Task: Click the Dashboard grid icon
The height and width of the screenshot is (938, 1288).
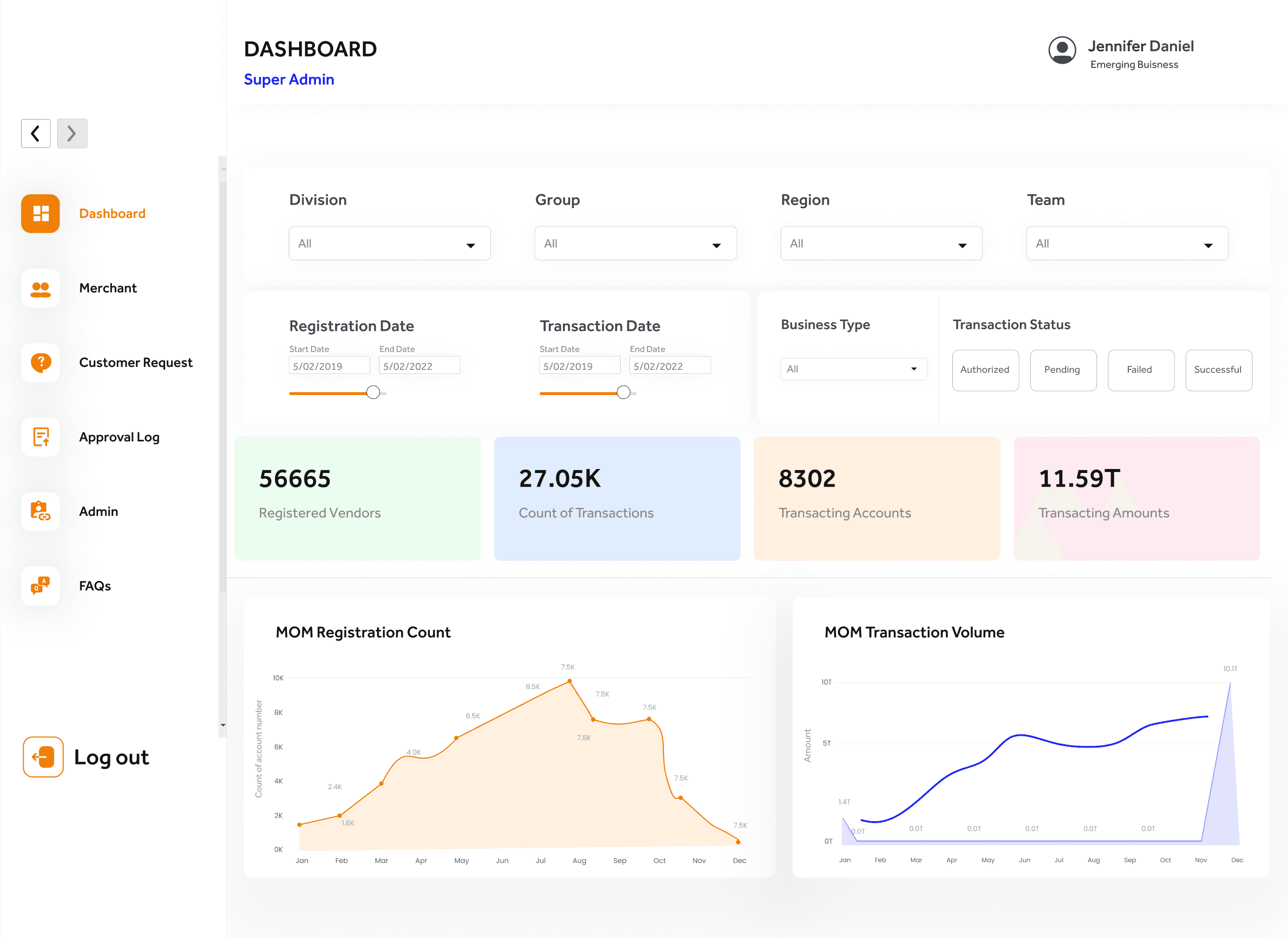Action: 40,214
